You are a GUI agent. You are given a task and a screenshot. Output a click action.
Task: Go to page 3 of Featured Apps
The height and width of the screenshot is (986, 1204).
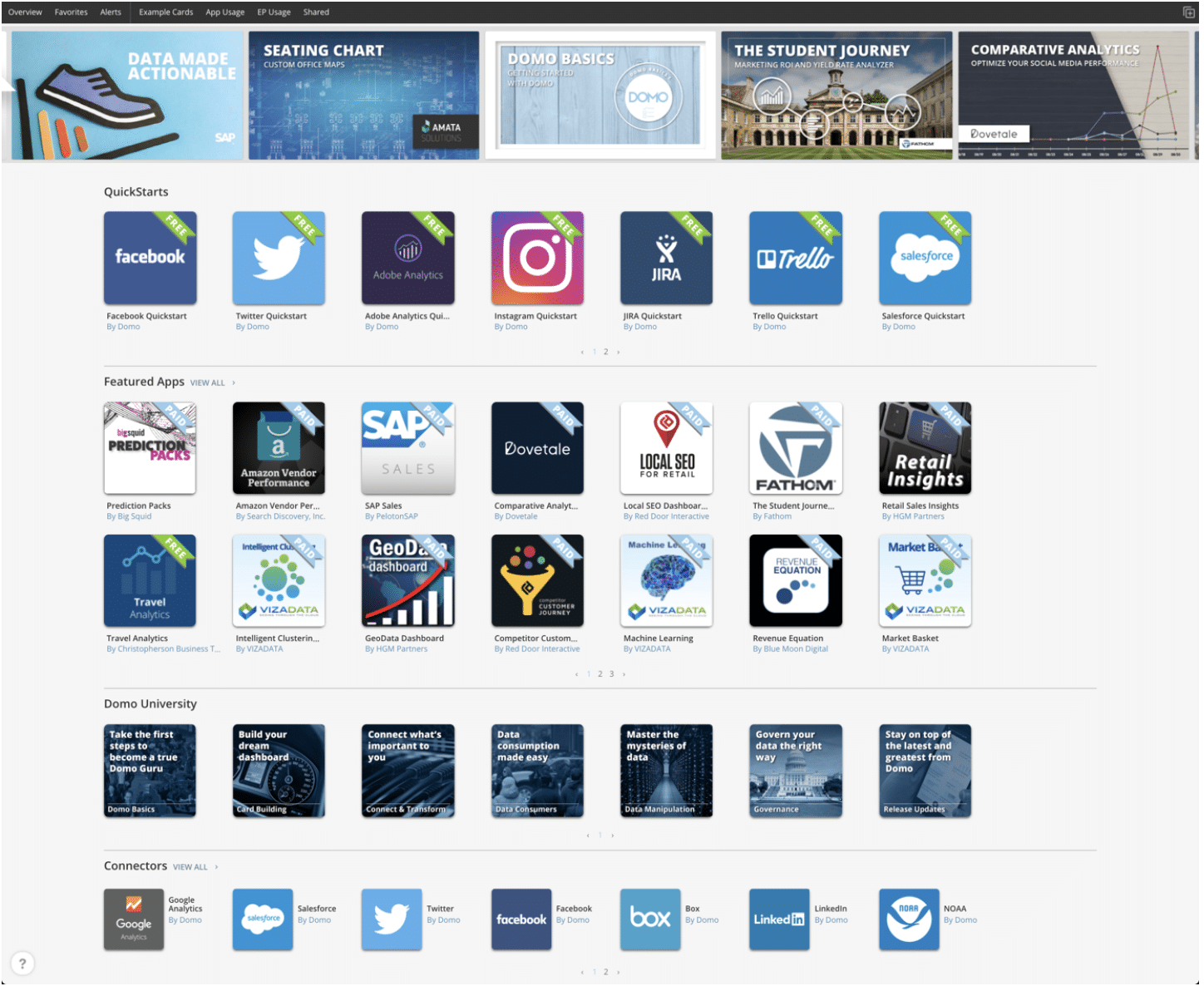pos(612,674)
